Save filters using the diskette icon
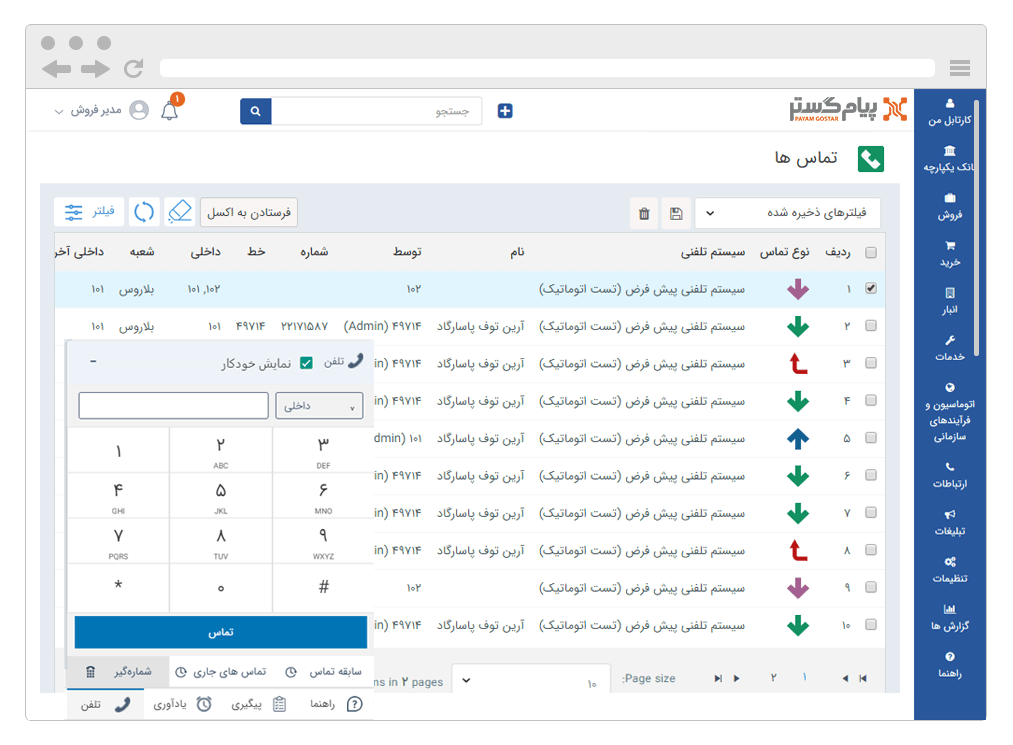 [676, 212]
